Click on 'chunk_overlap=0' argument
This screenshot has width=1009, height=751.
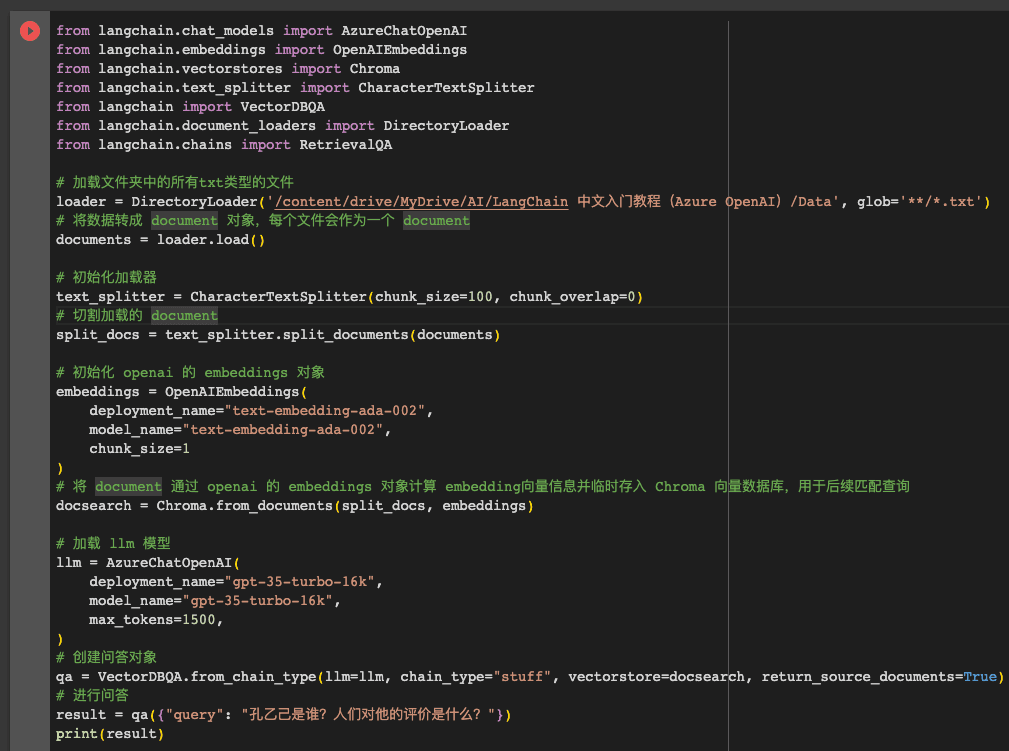coord(573,297)
